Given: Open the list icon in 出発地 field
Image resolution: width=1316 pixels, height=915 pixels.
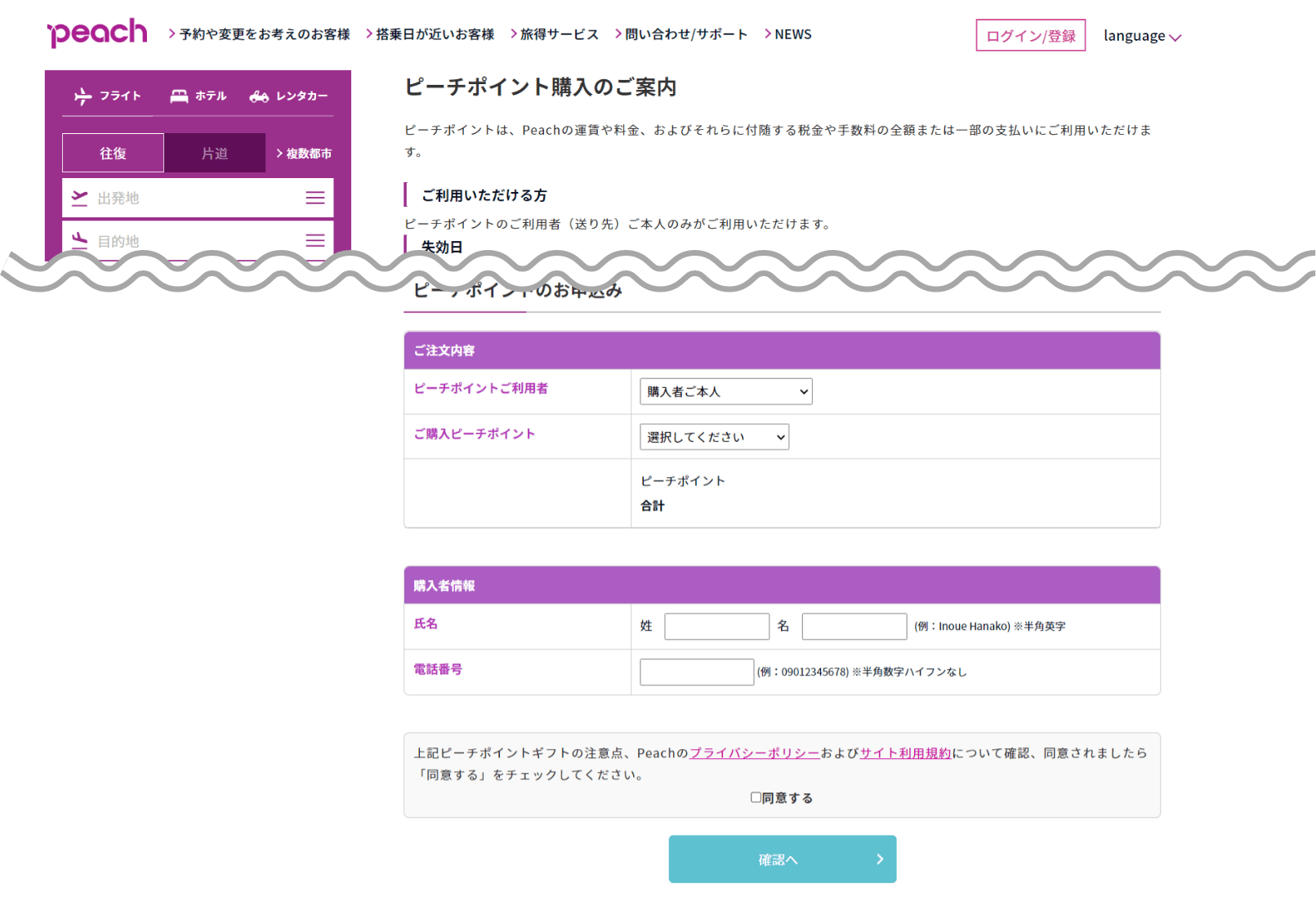Looking at the screenshot, I should click(x=315, y=198).
